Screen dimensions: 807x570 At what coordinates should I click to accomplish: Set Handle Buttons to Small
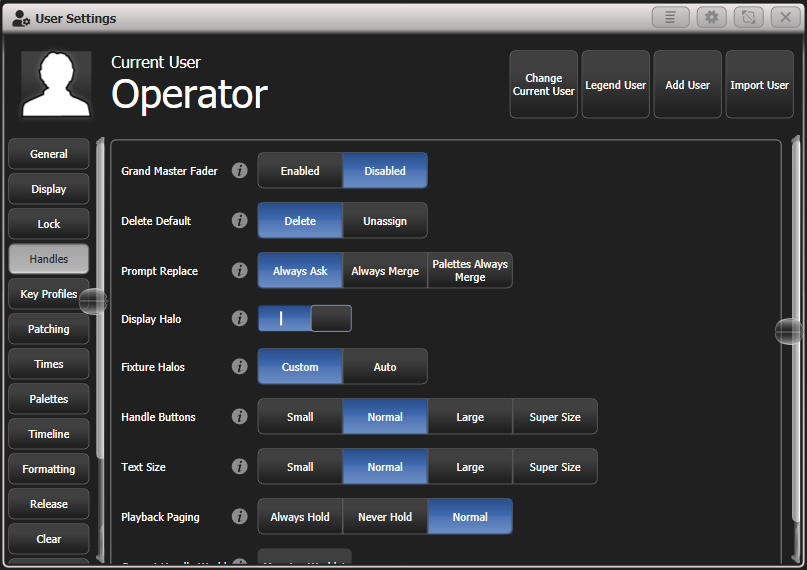pyautogui.click(x=300, y=416)
